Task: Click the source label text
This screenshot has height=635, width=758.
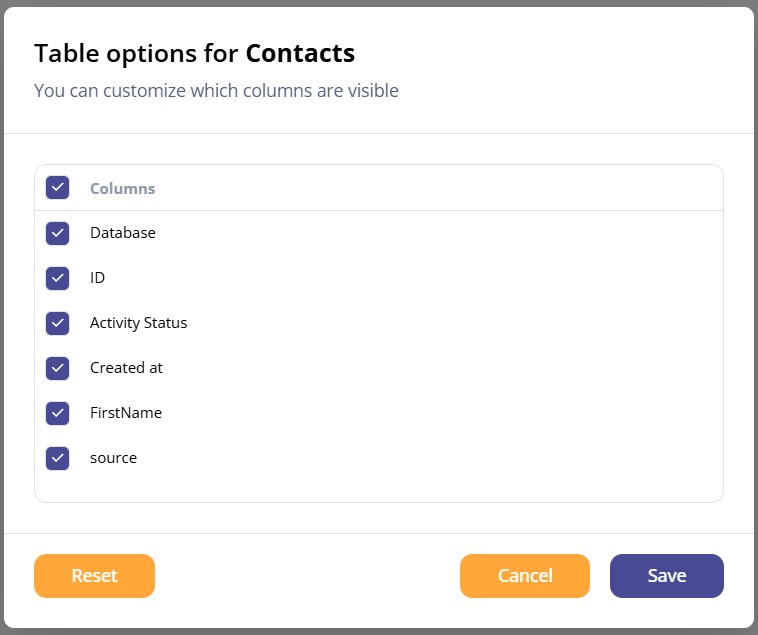Action: pyautogui.click(x=113, y=458)
